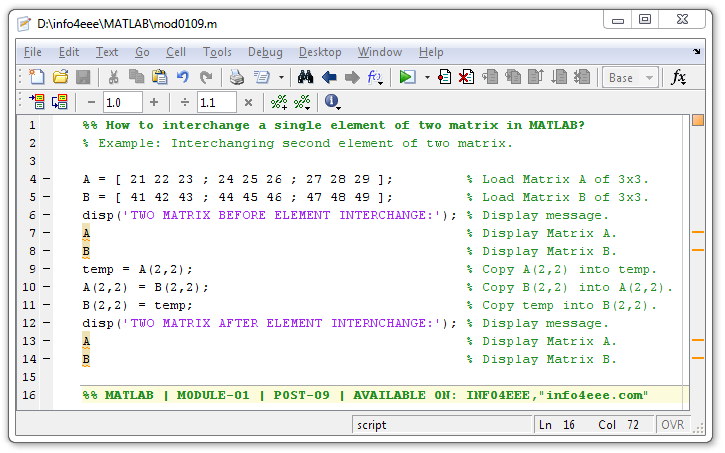Open the Help menu

pyautogui.click(x=431, y=52)
